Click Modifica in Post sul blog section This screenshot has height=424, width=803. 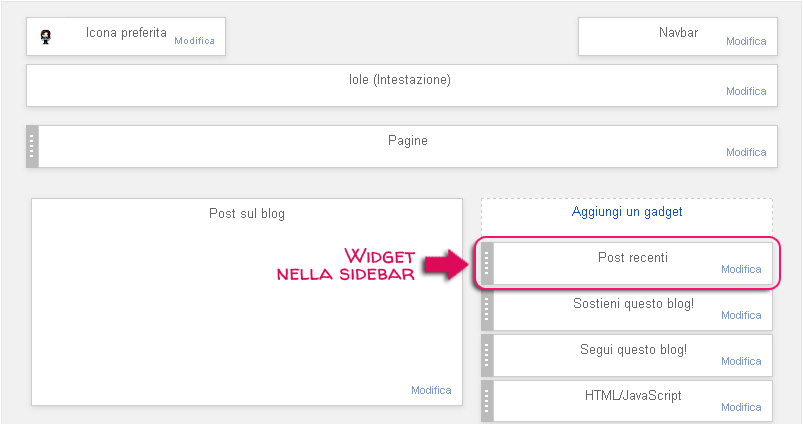[431, 390]
